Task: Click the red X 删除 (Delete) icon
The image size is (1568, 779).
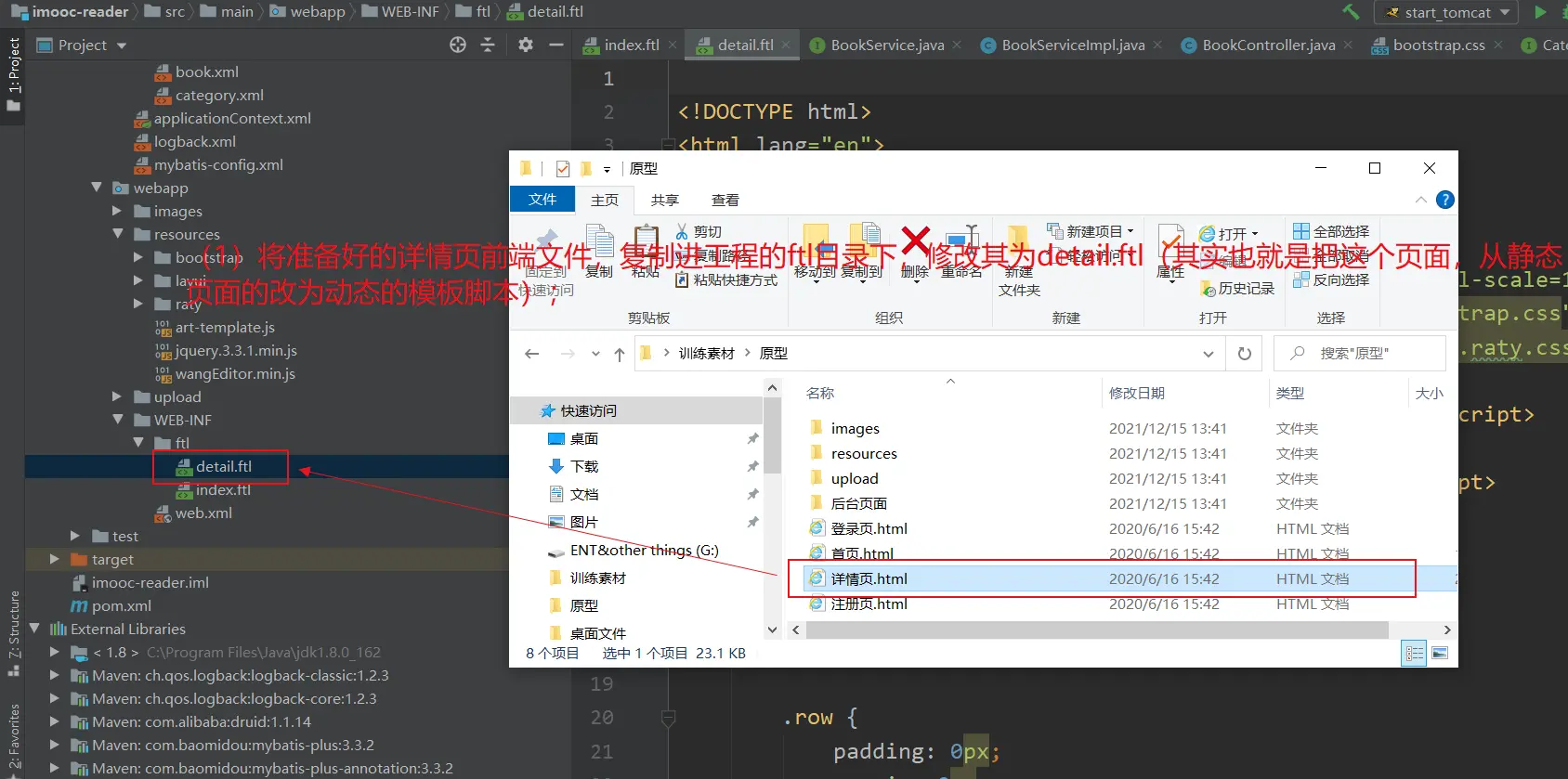Action: pyautogui.click(x=915, y=243)
